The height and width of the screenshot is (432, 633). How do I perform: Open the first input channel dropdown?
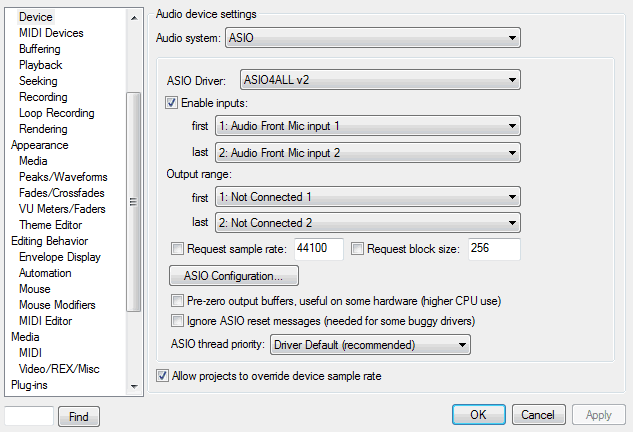[367, 126]
